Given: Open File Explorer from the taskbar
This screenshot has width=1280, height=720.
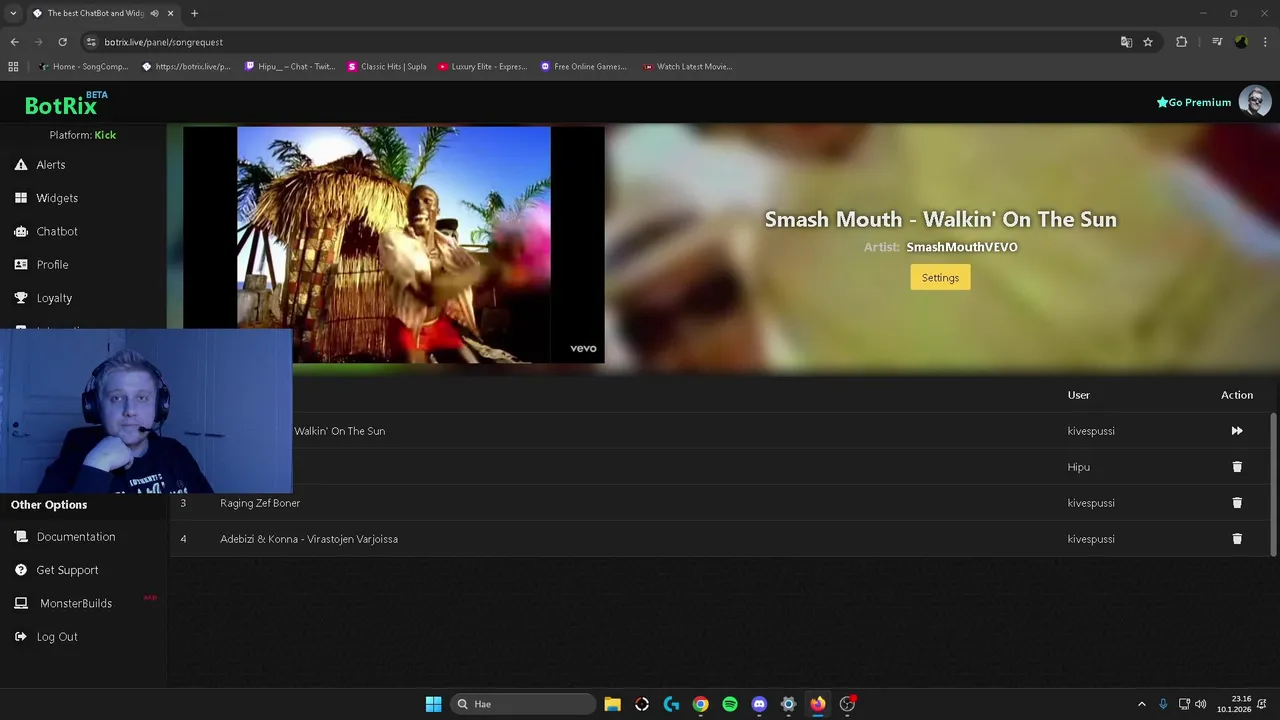Looking at the screenshot, I should pos(612,704).
